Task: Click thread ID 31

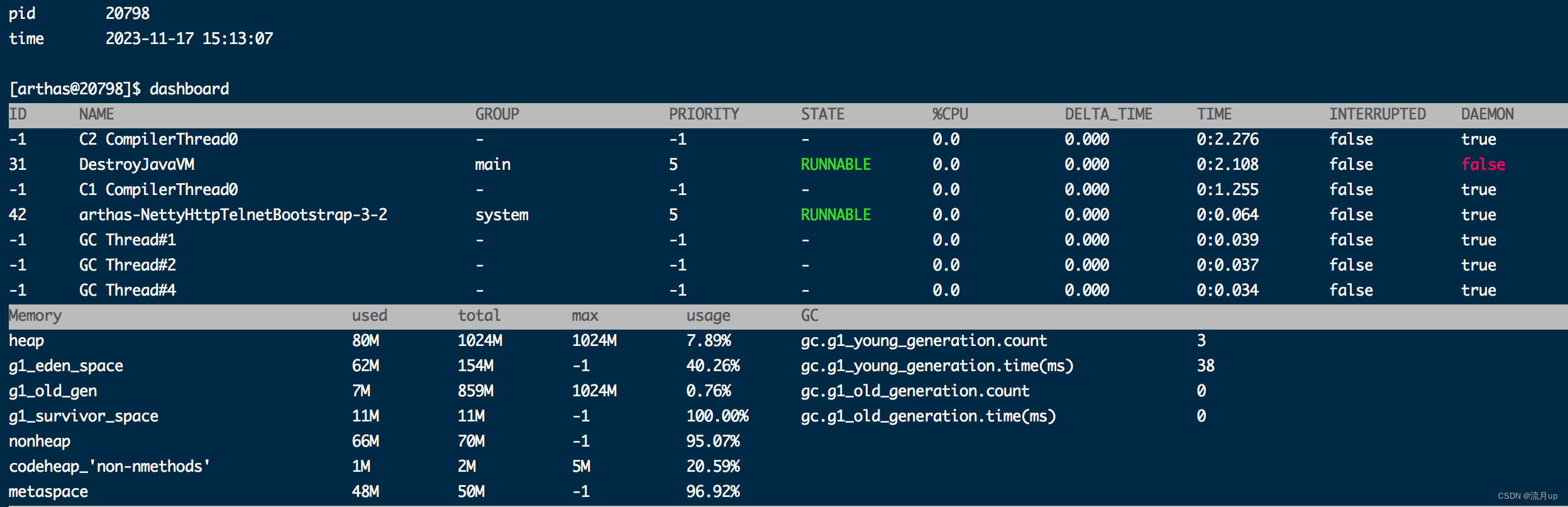Action: point(18,164)
